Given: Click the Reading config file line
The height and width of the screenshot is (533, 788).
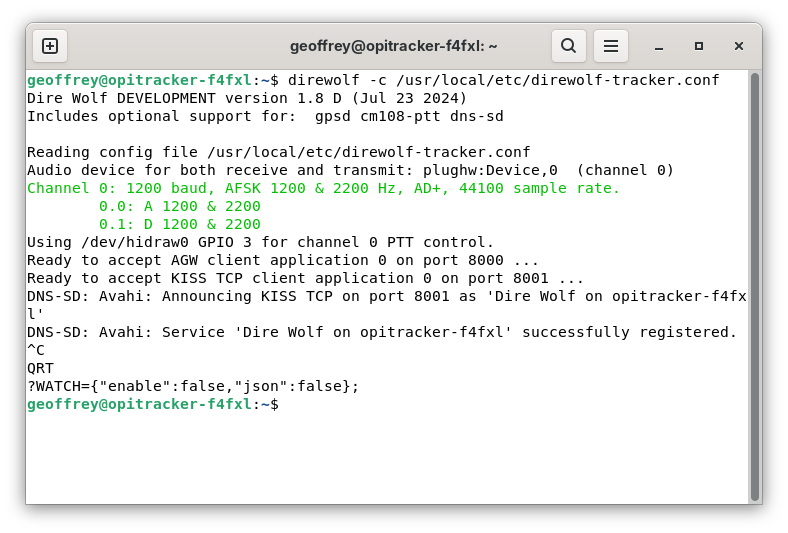Looking at the screenshot, I should click(x=278, y=152).
